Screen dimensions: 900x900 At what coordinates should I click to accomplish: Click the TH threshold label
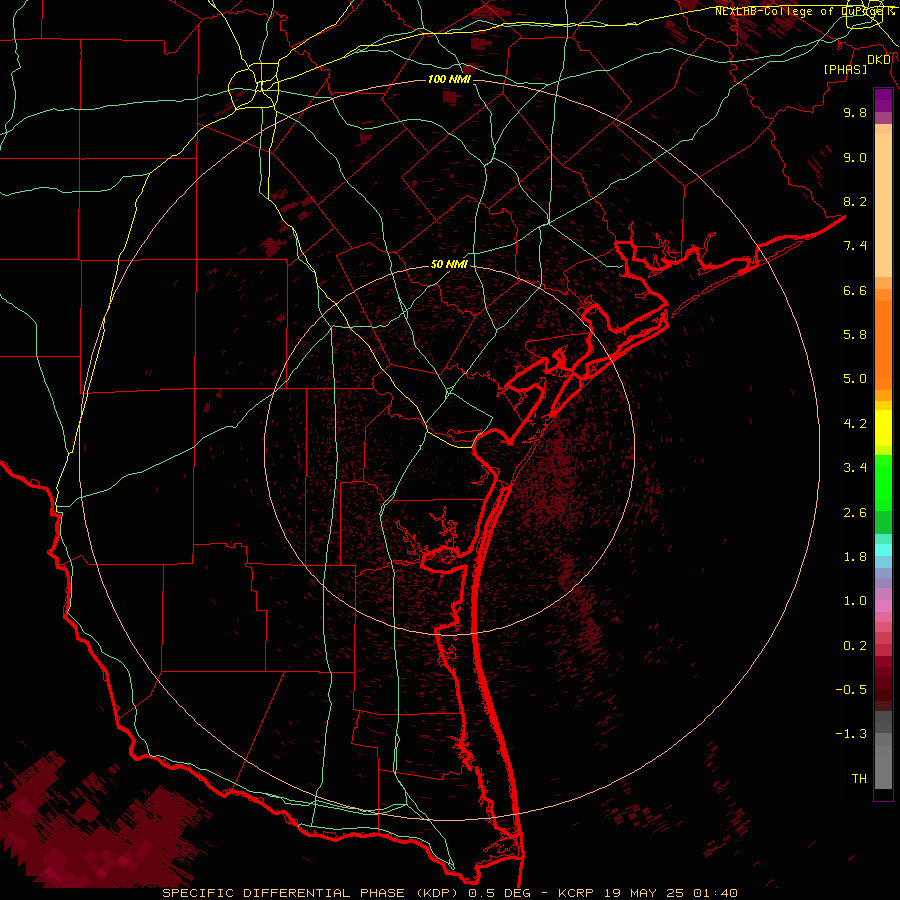859,779
